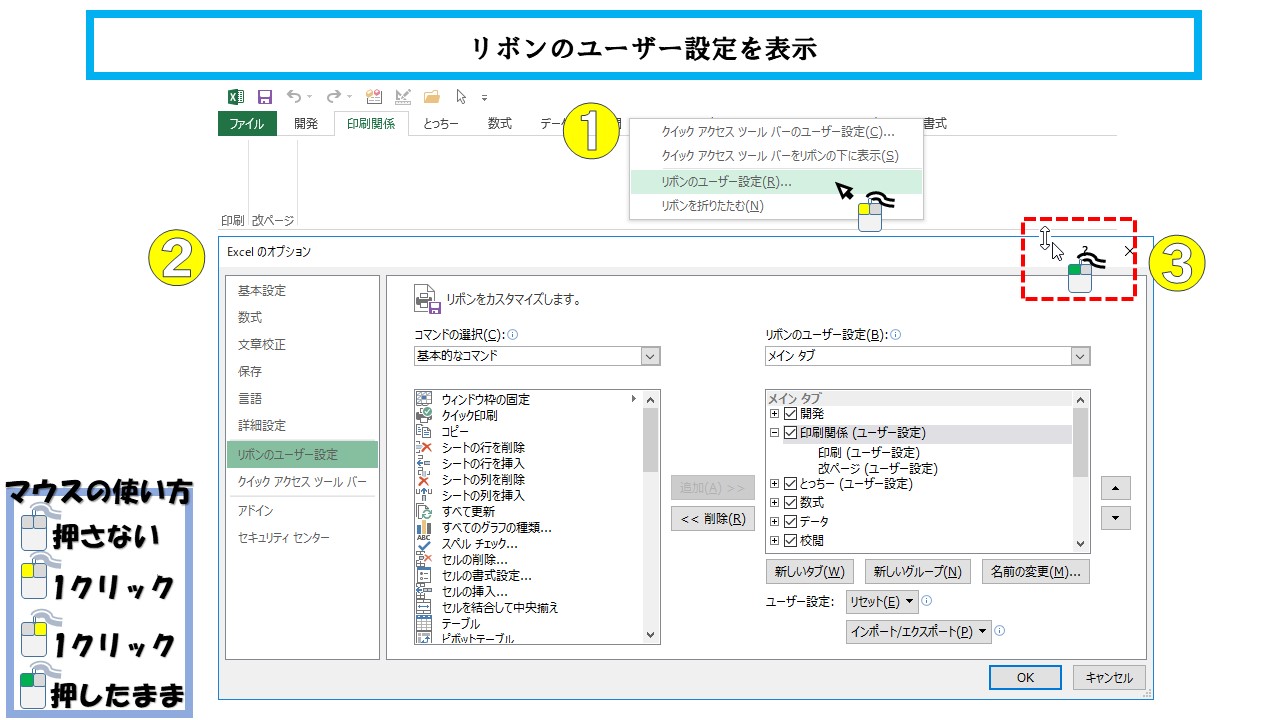Uncheck the とっちー (ユーザー設定) checkbox
The width and height of the screenshot is (1280, 720).
(x=791, y=484)
